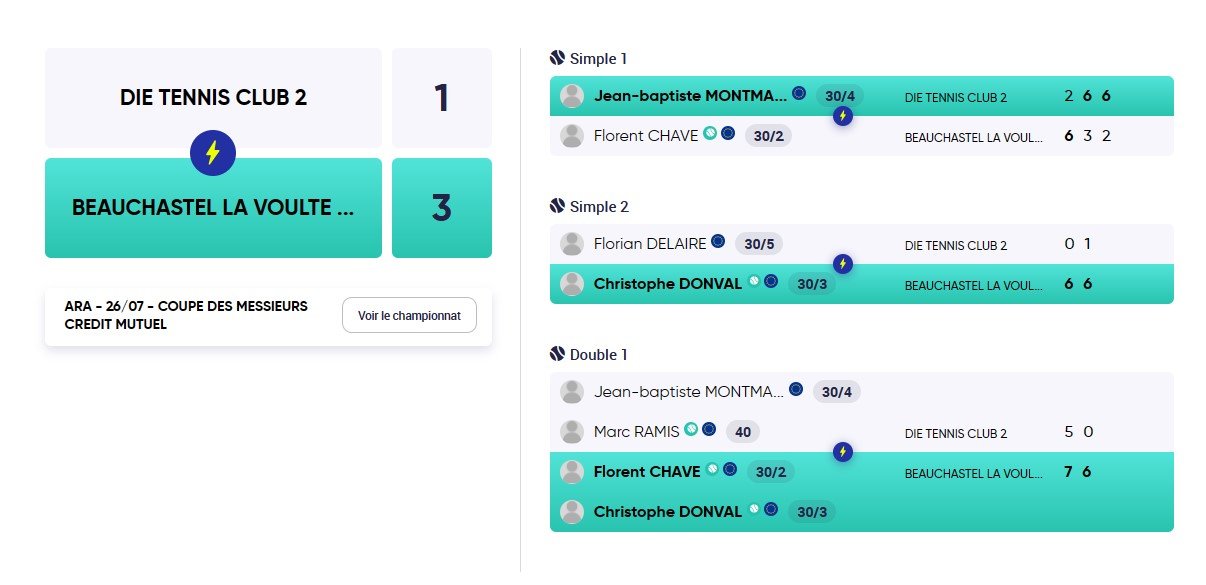
Task: Click the 40 ranking badge of Marc RAMIS
Action: [x=743, y=432]
